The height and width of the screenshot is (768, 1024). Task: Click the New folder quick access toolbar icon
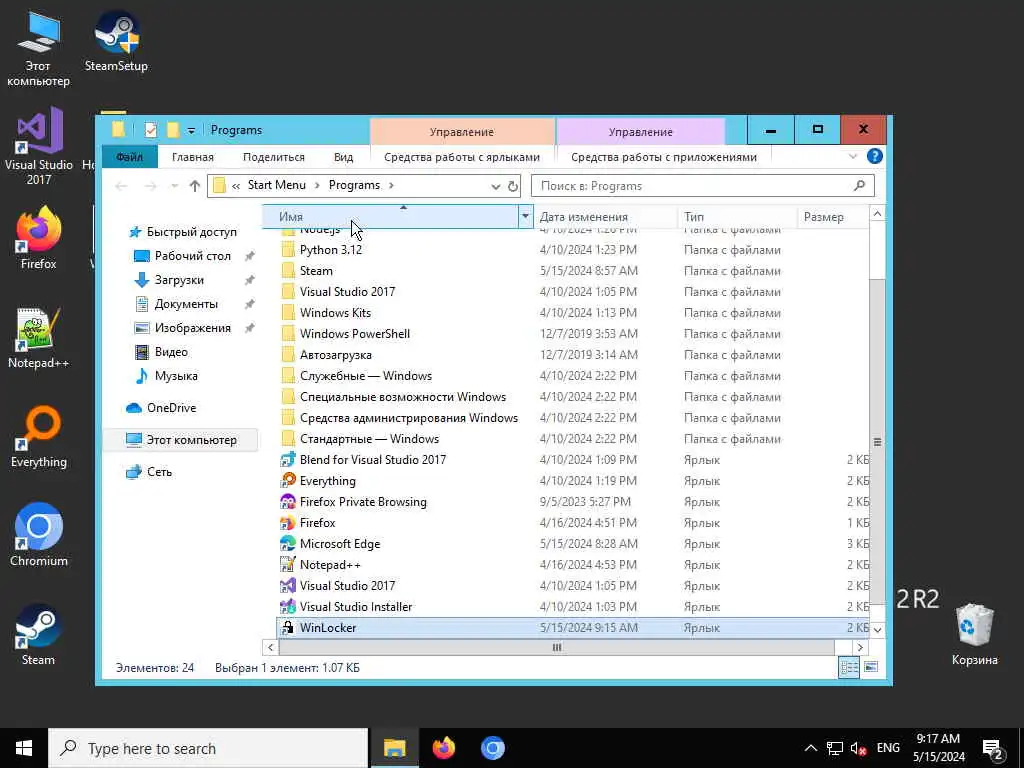click(172, 130)
